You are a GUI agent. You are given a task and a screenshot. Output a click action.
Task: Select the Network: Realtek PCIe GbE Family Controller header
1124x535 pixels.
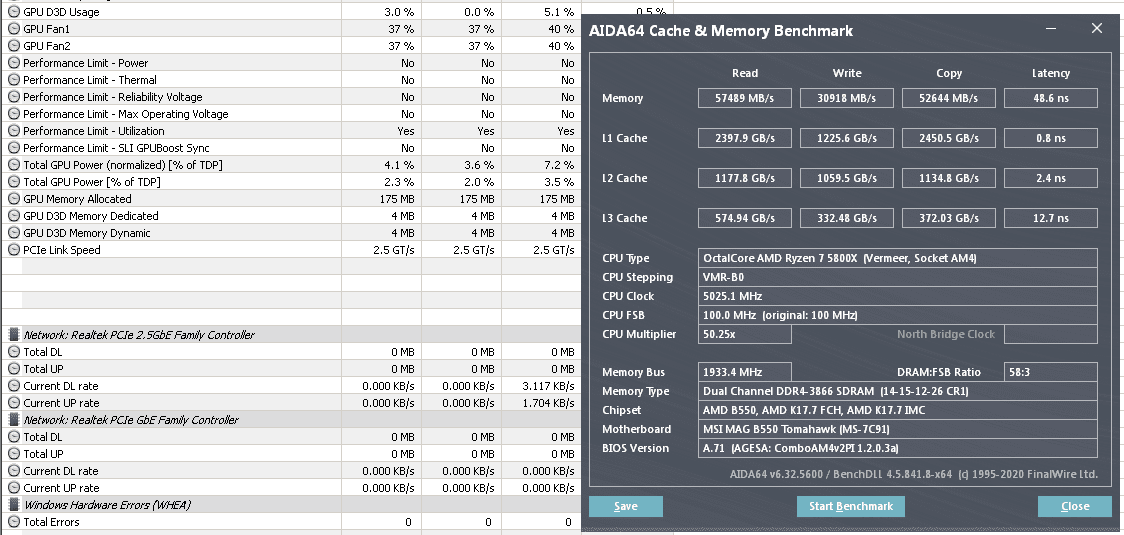(131, 420)
